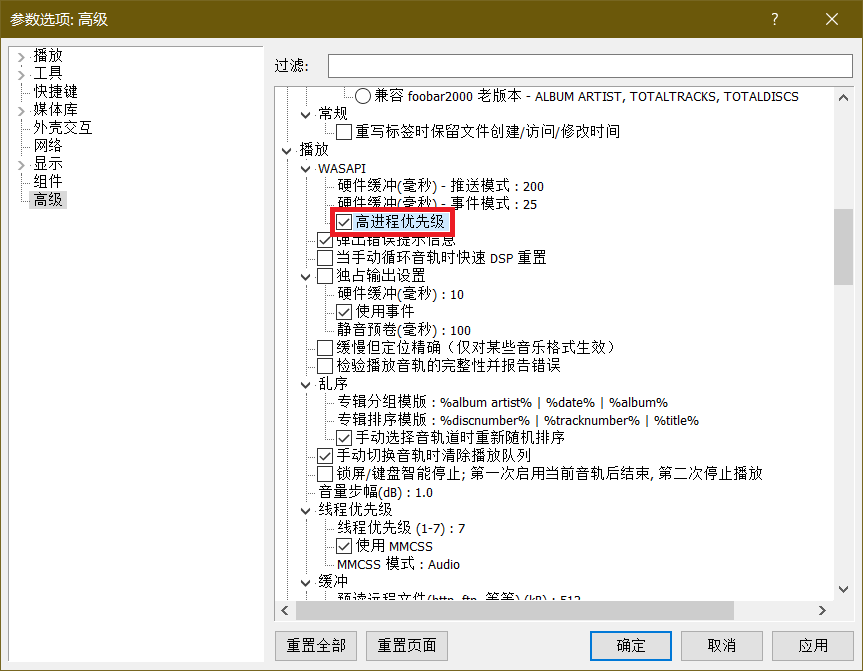
Task: Check 重写标签时保留文件创建/访问/修改时间
Action: 344,132
